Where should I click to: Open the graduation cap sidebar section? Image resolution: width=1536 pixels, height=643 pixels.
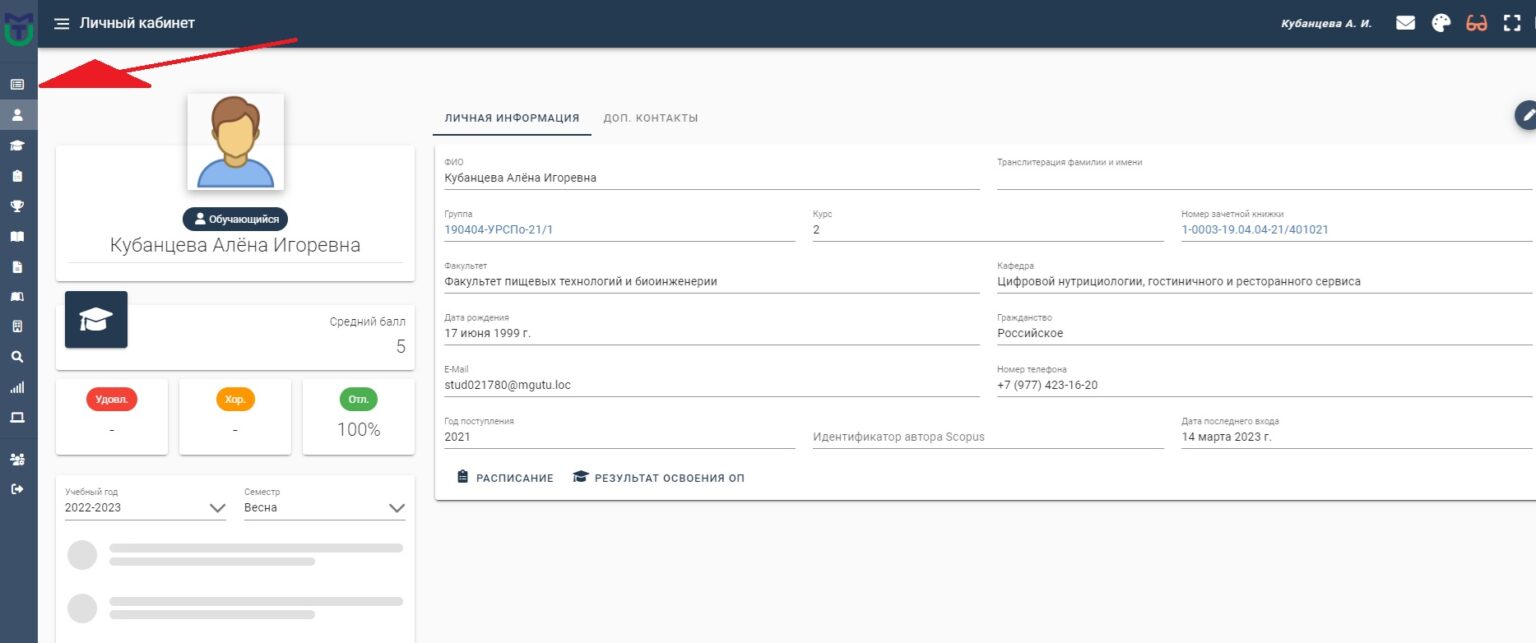tap(17, 146)
